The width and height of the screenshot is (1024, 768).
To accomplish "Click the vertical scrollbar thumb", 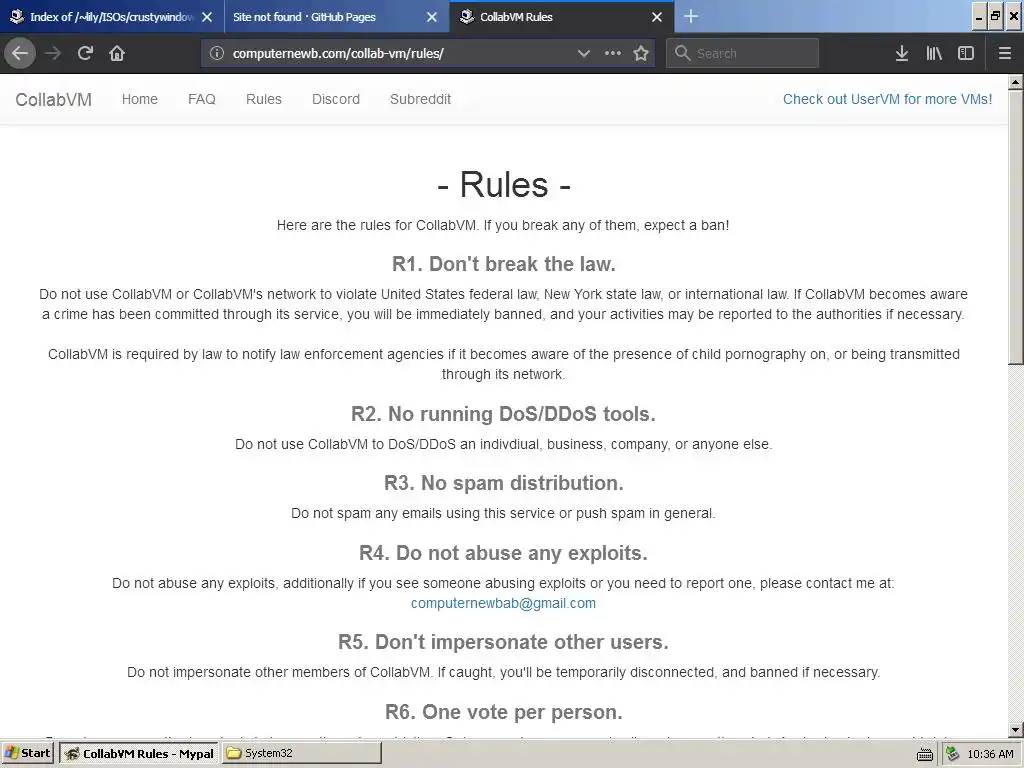I will point(1016,227).
